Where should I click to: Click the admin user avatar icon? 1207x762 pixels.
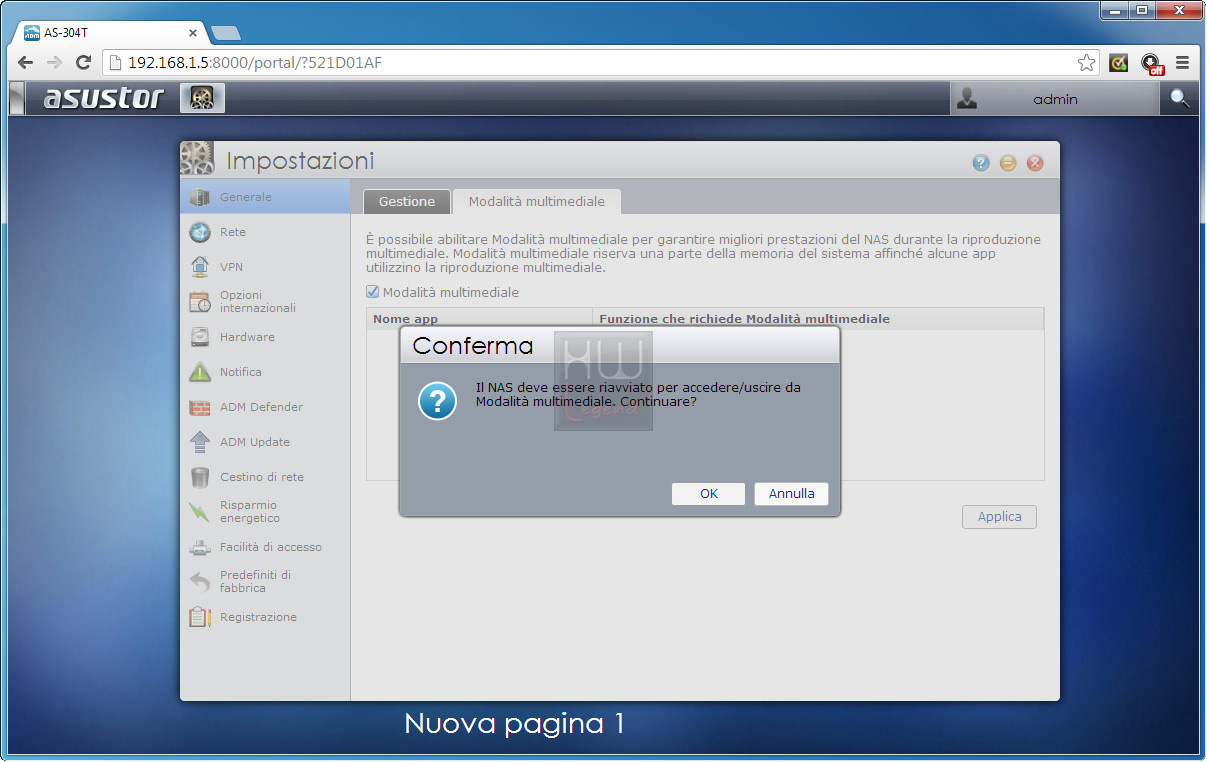[967, 98]
